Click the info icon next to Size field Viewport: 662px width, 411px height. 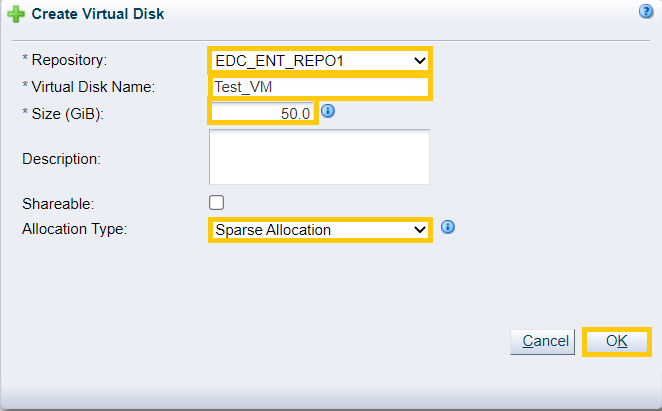[x=328, y=111]
